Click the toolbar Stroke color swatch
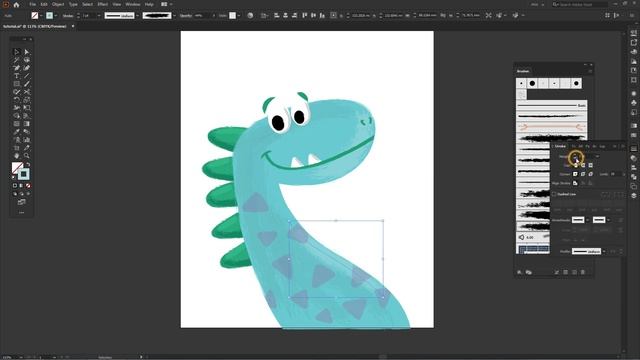 (x=24, y=175)
